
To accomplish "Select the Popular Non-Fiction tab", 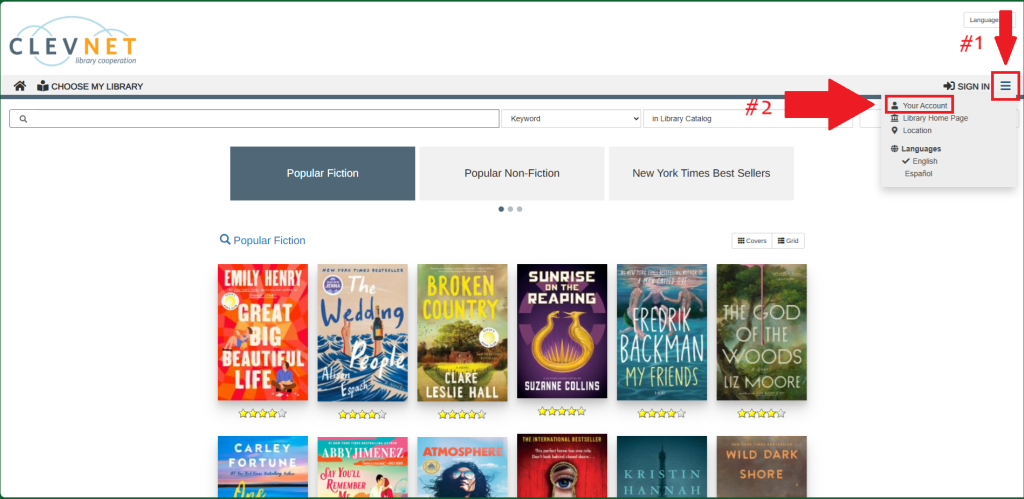I will (512, 173).
